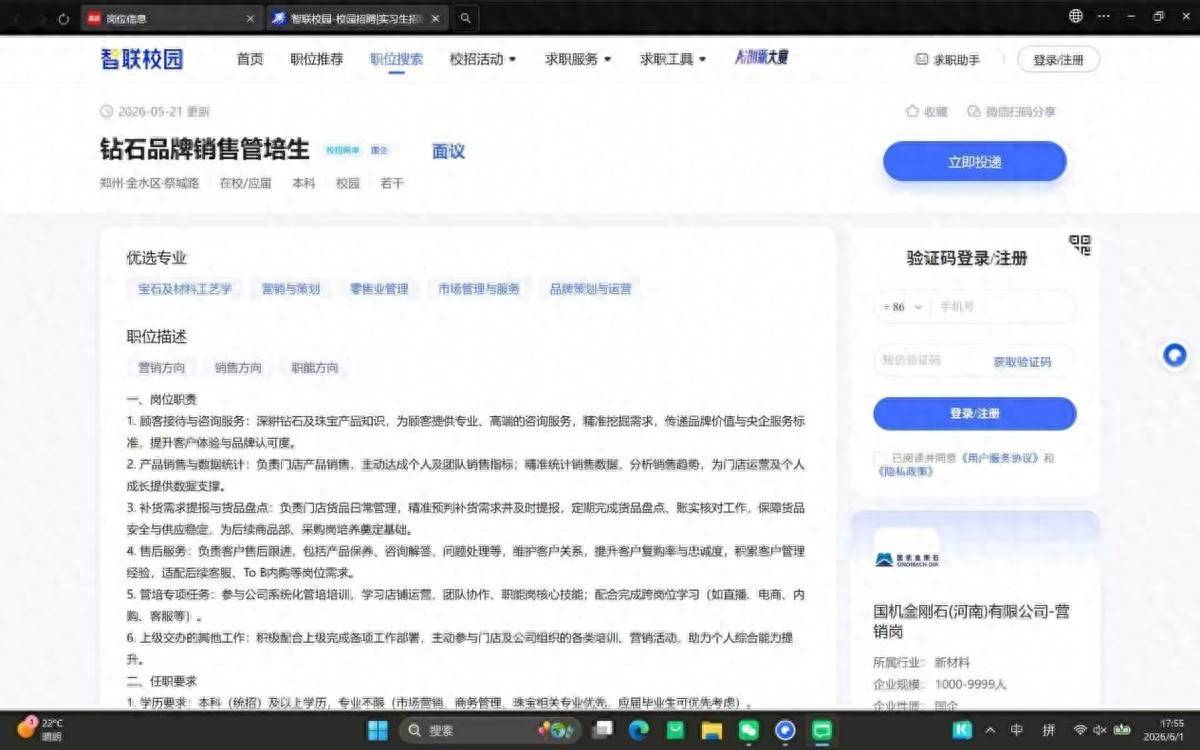Open the green chat app on the taskbar
The image size is (1200, 750).
coord(822,730)
